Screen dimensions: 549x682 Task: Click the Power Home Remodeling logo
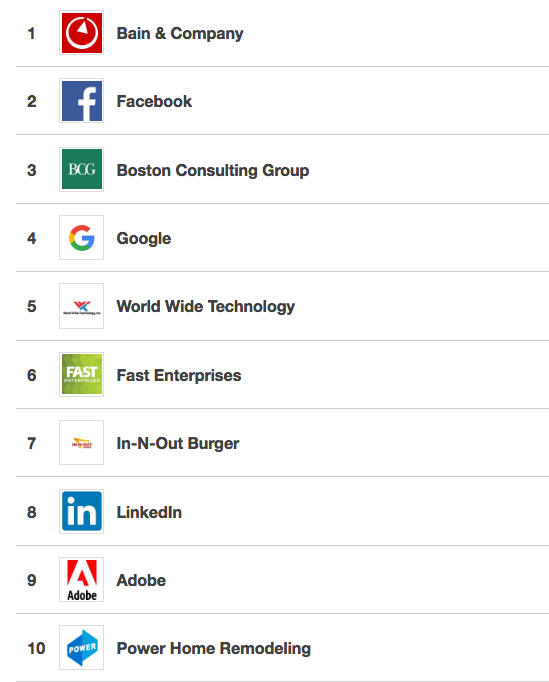click(81, 648)
